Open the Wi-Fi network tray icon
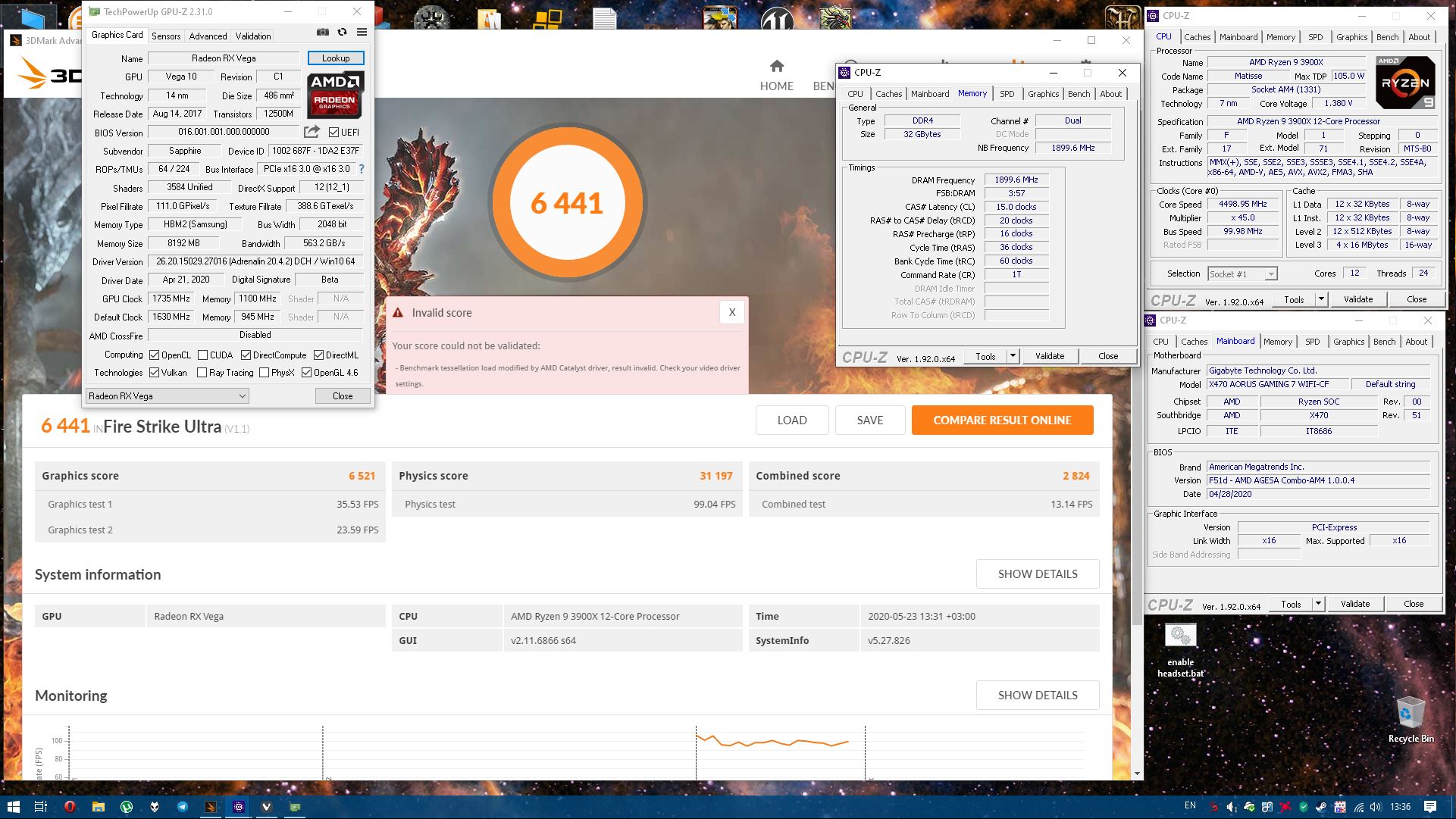This screenshot has height=819, width=1456. coord(1358,807)
